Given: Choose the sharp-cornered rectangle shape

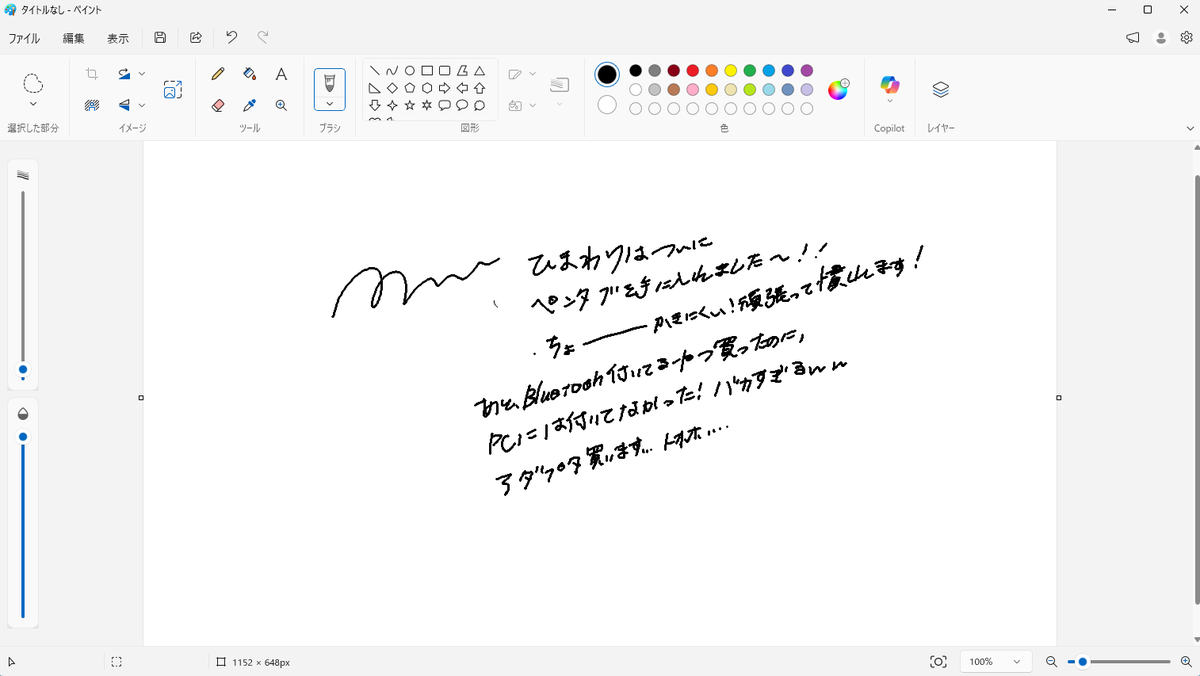Looking at the screenshot, I should pos(427,71).
